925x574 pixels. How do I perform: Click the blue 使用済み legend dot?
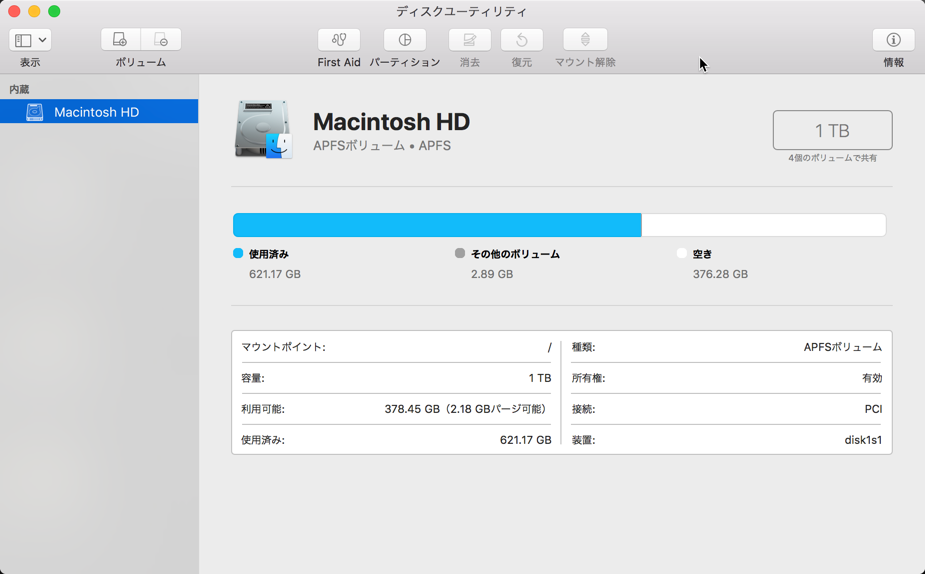point(238,253)
